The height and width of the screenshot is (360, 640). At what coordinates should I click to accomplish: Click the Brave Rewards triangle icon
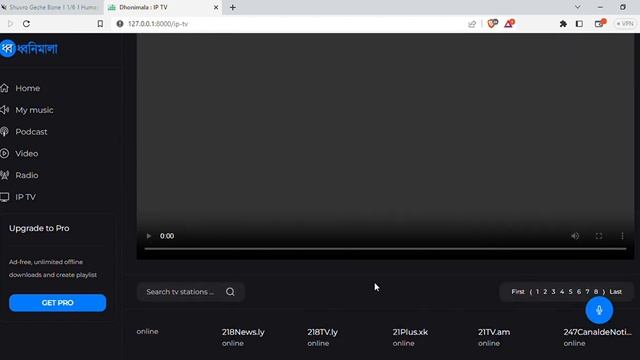509,24
